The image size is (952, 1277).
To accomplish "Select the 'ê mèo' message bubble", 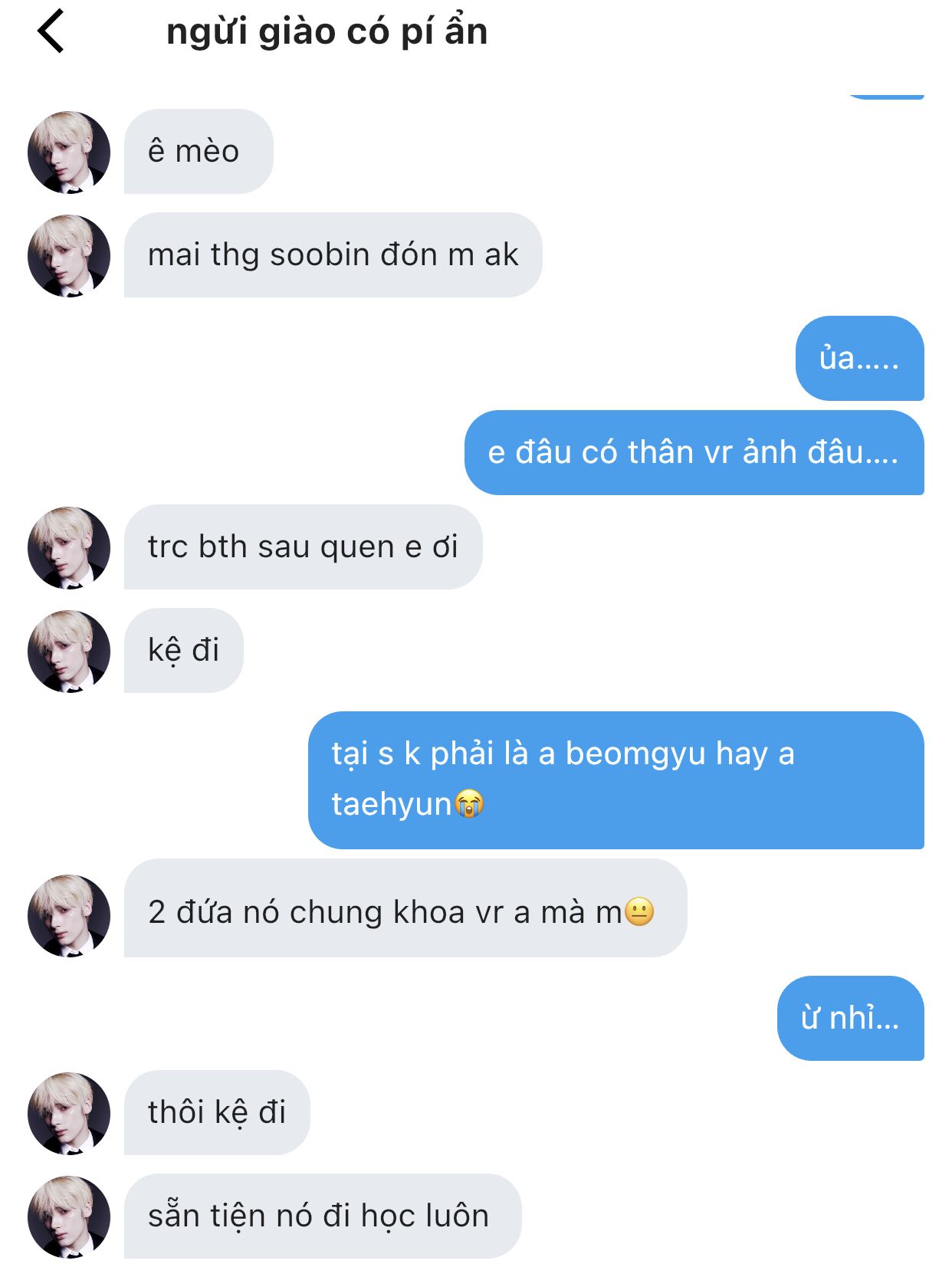I will [x=199, y=151].
